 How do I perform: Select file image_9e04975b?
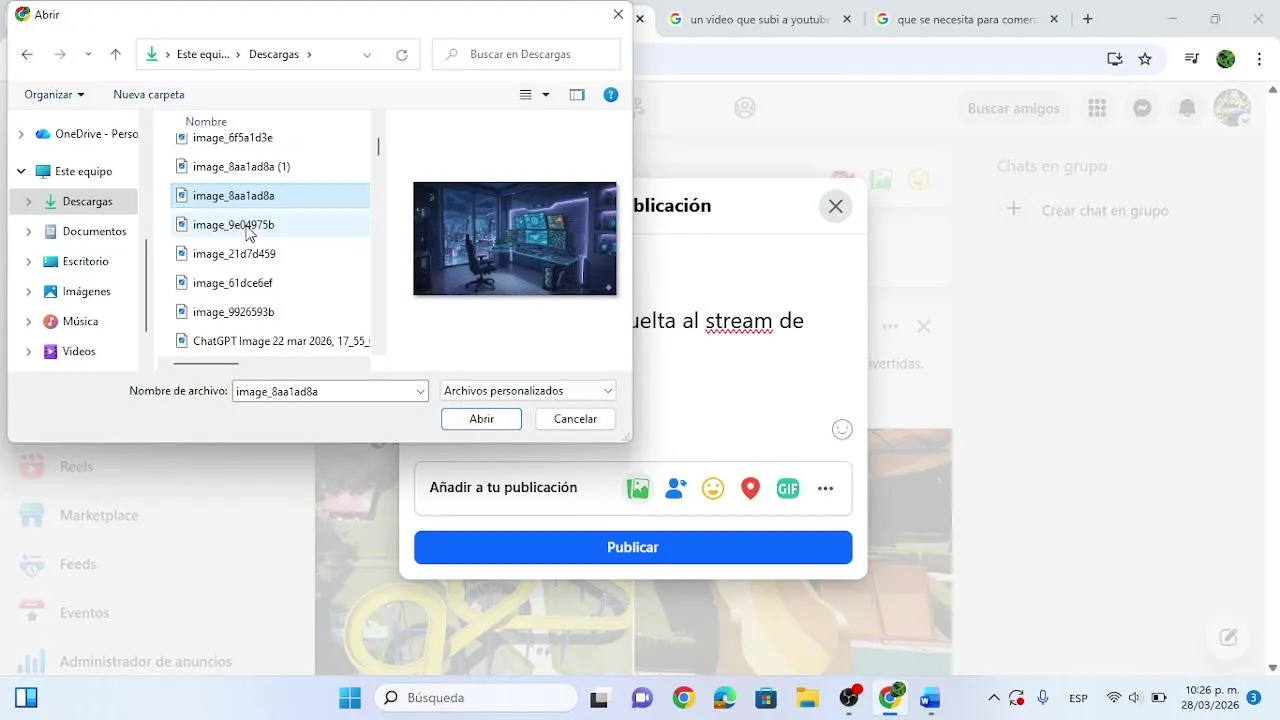pos(272,224)
